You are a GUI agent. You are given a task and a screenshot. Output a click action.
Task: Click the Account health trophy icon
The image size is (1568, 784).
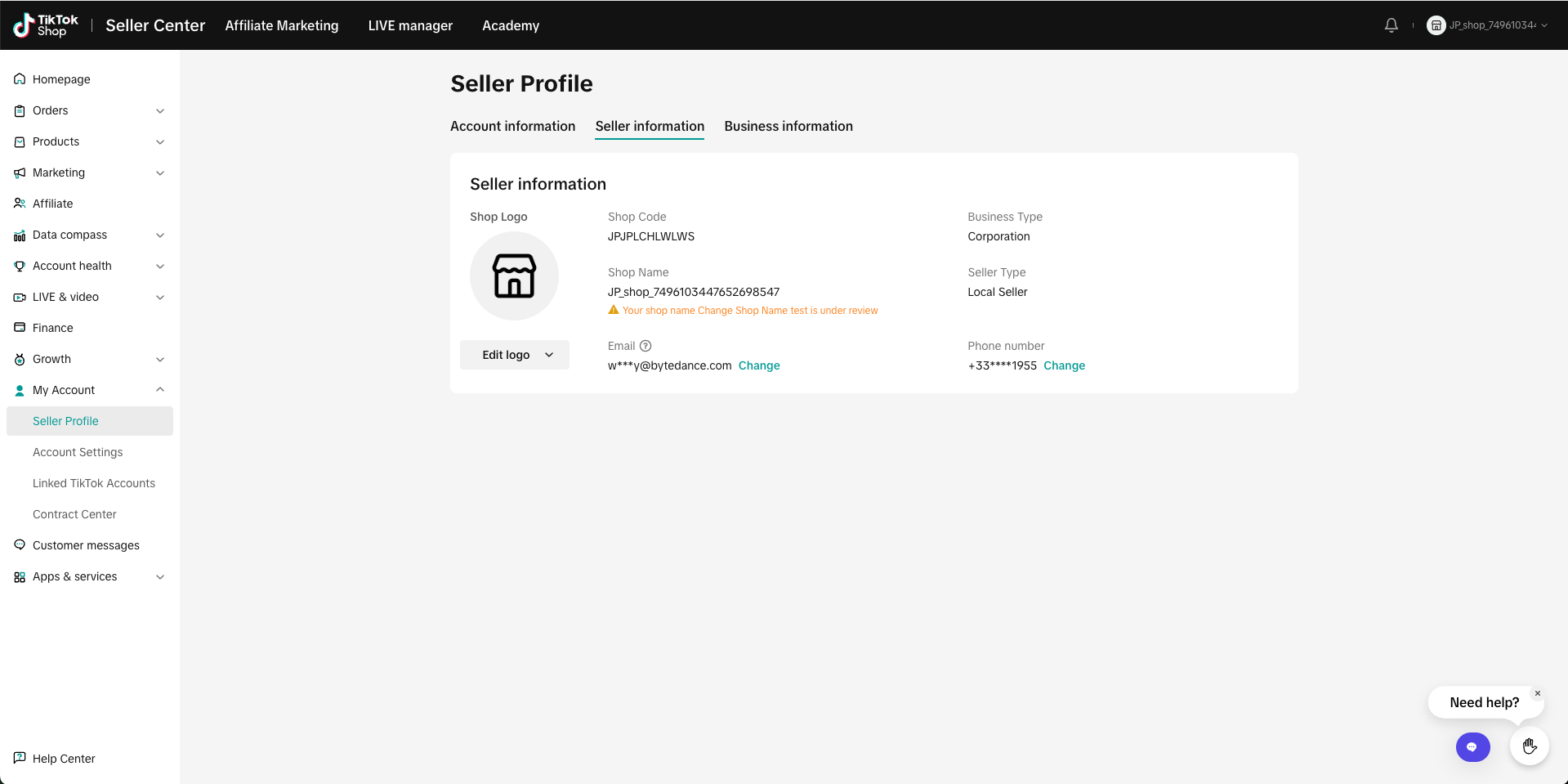pos(20,266)
